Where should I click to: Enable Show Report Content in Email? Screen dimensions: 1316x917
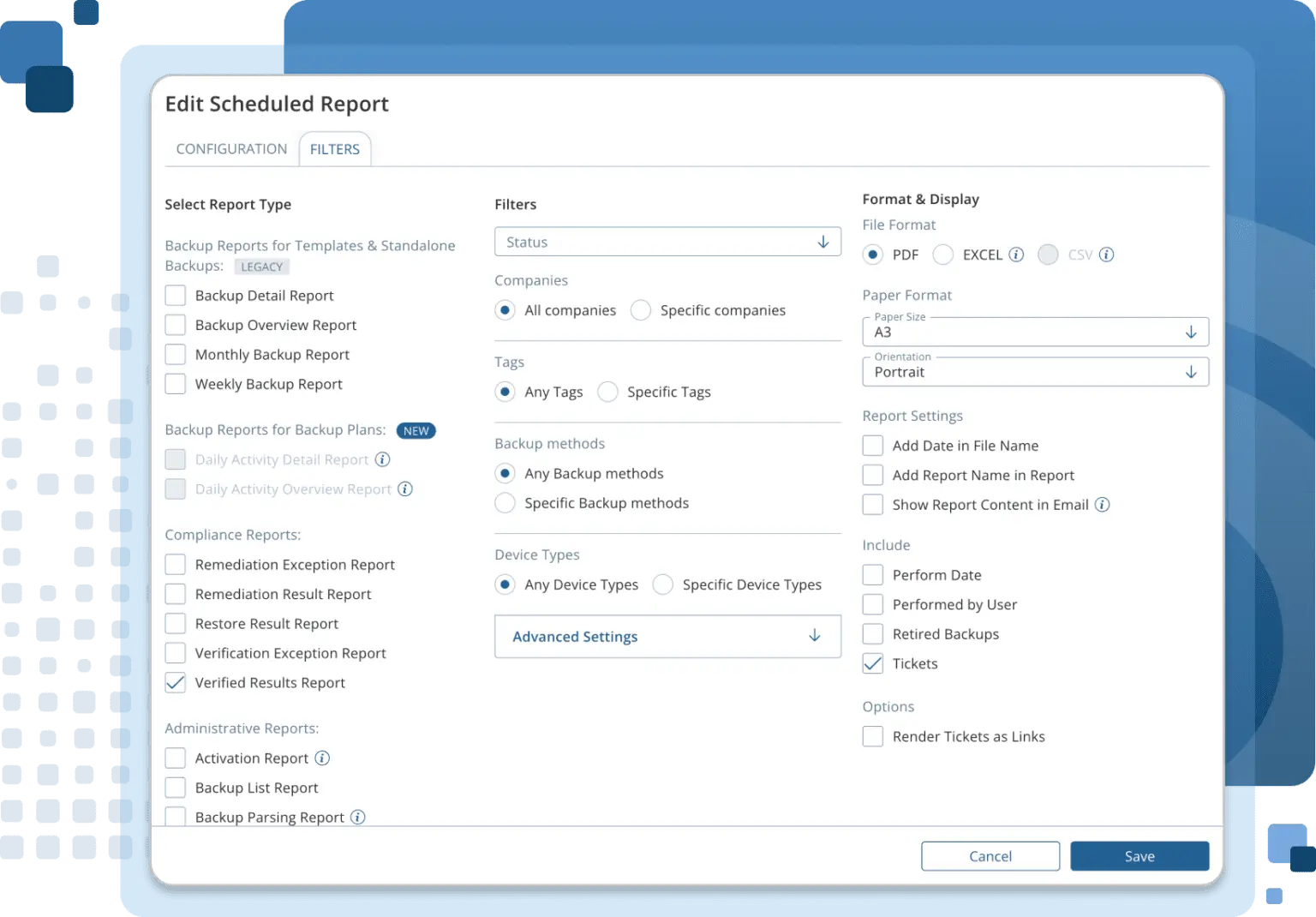873,505
